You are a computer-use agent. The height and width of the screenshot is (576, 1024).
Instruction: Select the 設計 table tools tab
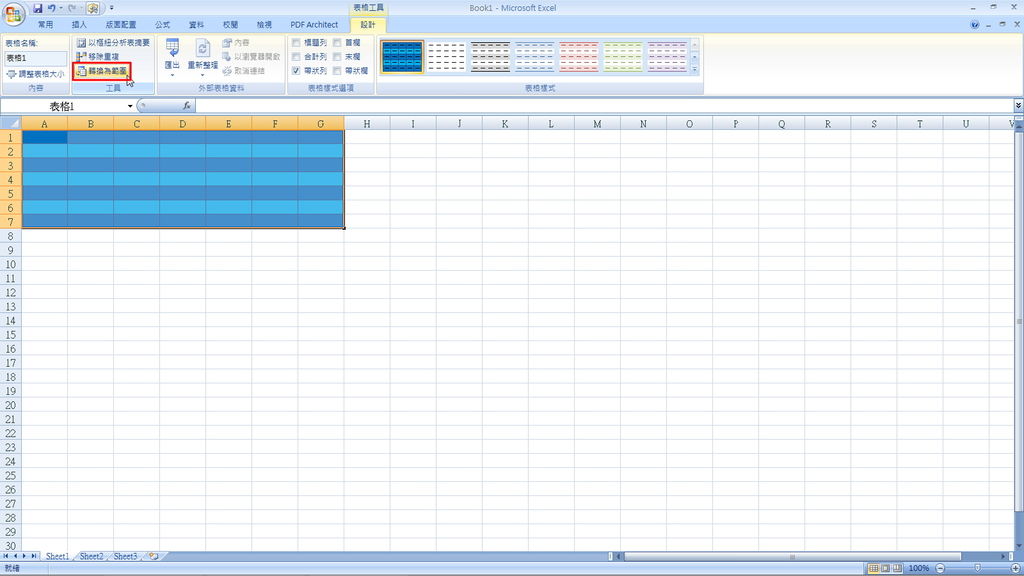(x=368, y=25)
